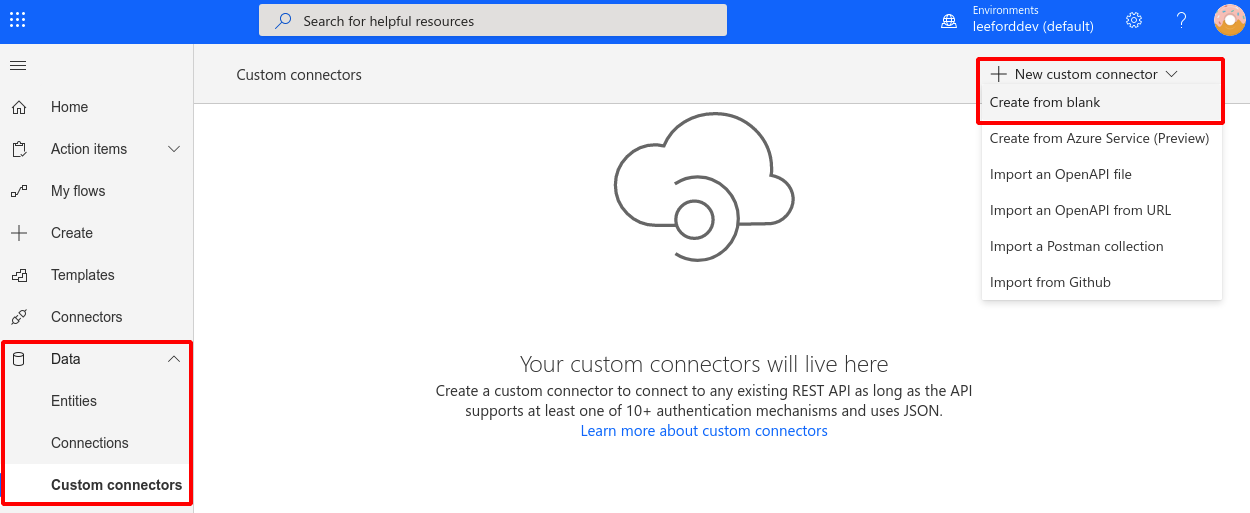The height and width of the screenshot is (513, 1250).
Task: Click the Templates icon
Action: click(x=19, y=275)
